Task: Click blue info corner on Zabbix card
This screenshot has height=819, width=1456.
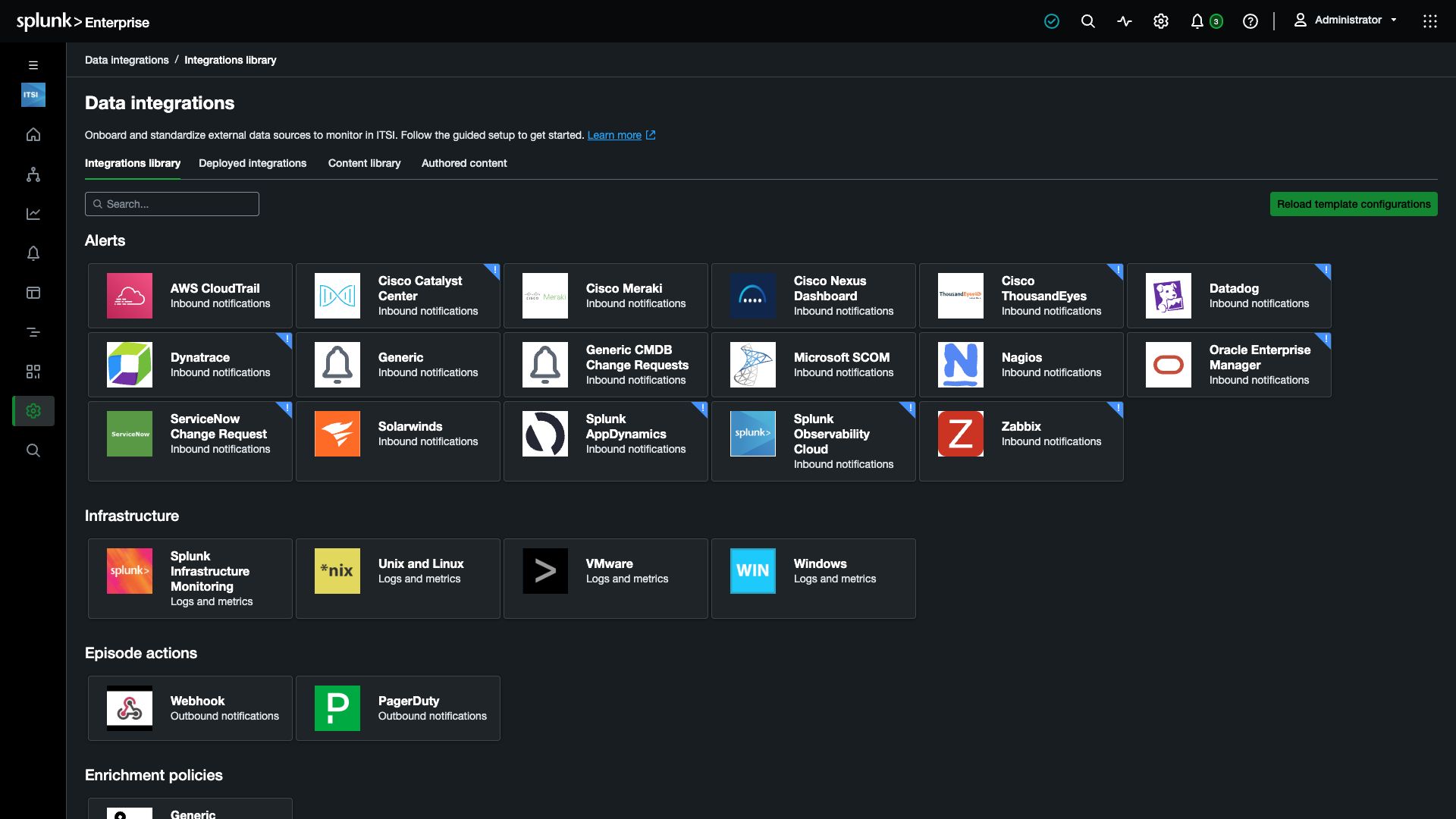Action: pyautogui.click(x=1117, y=408)
